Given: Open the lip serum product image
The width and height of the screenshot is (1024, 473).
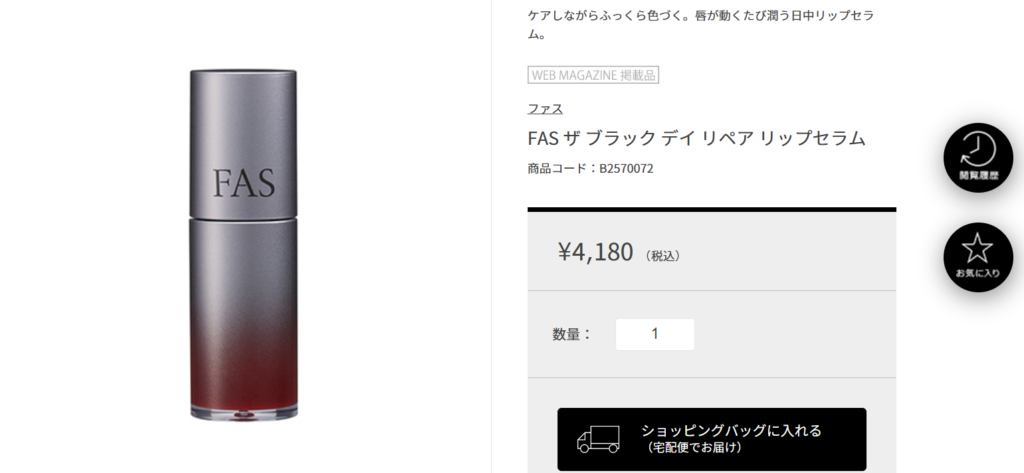Looking at the screenshot, I should 244,244.
